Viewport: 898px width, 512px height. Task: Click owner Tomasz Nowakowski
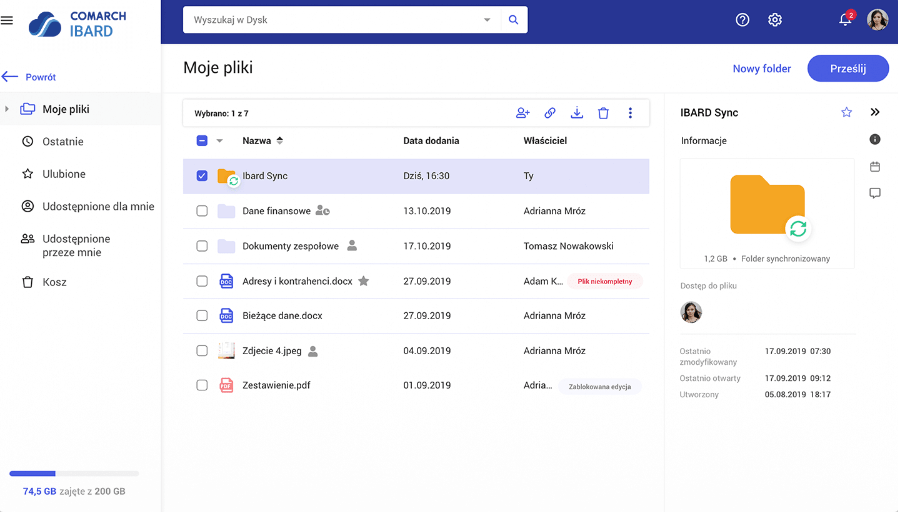click(x=568, y=246)
